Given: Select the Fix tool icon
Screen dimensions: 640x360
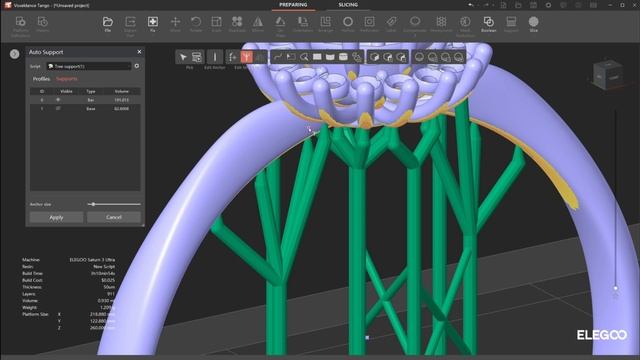Looking at the screenshot, I should pyautogui.click(x=153, y=24).
